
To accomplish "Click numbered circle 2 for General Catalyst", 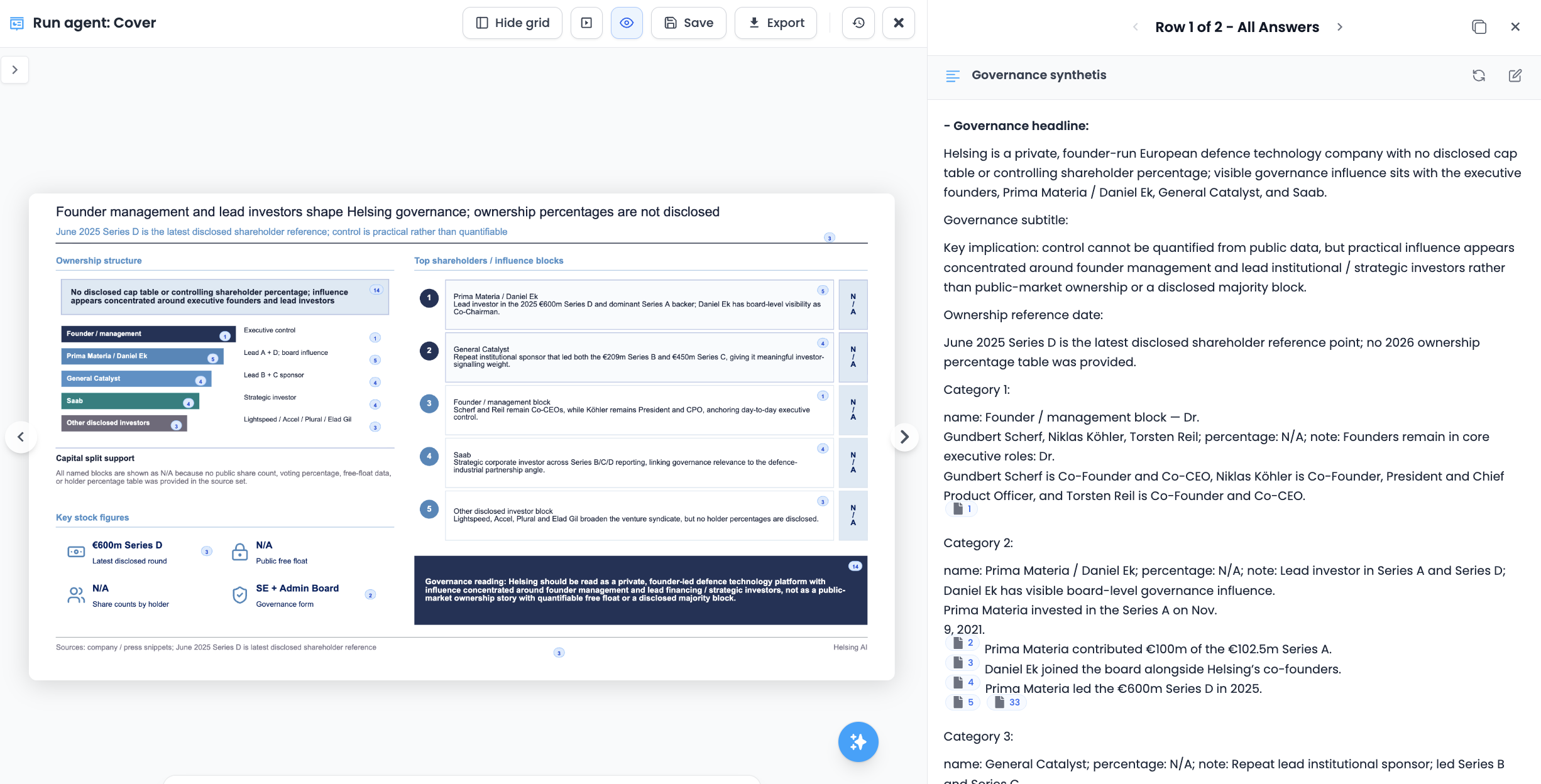I will pos(429,351).
